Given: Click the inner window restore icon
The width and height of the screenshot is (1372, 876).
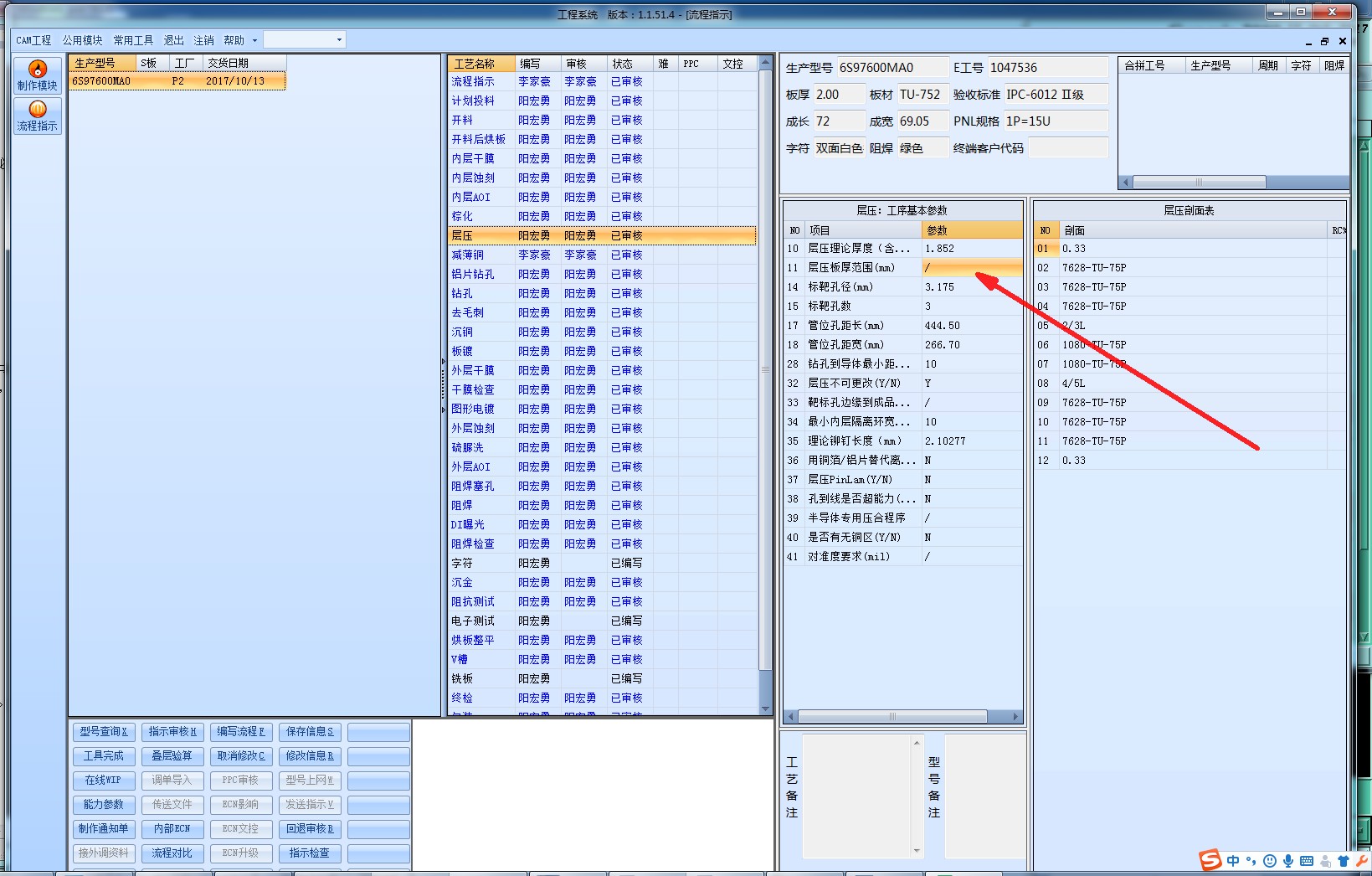Looking at the screenshot, I should (1324, 41).
